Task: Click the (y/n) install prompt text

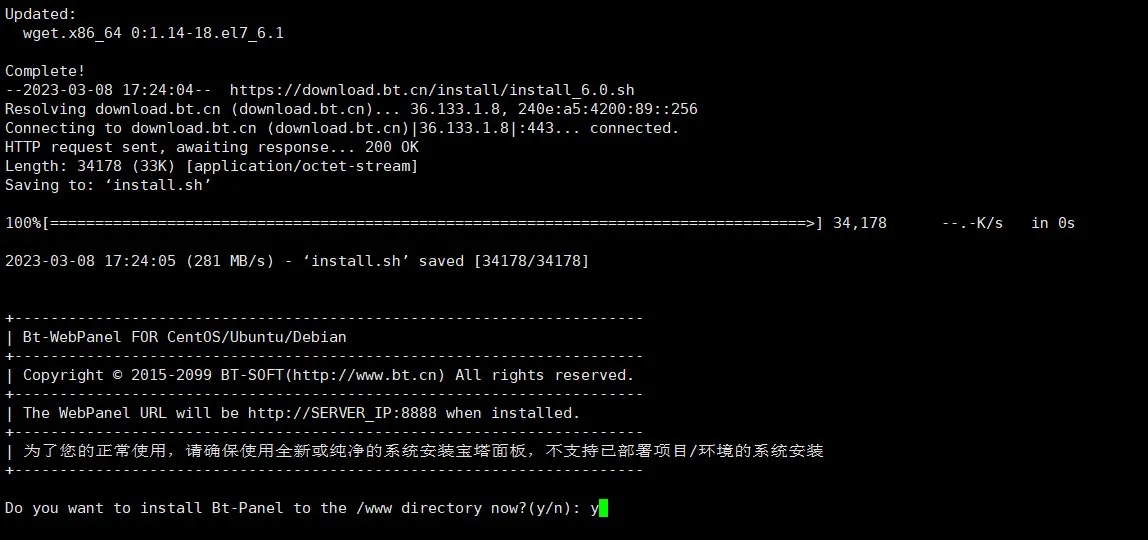Action: [x=555, y=508]
